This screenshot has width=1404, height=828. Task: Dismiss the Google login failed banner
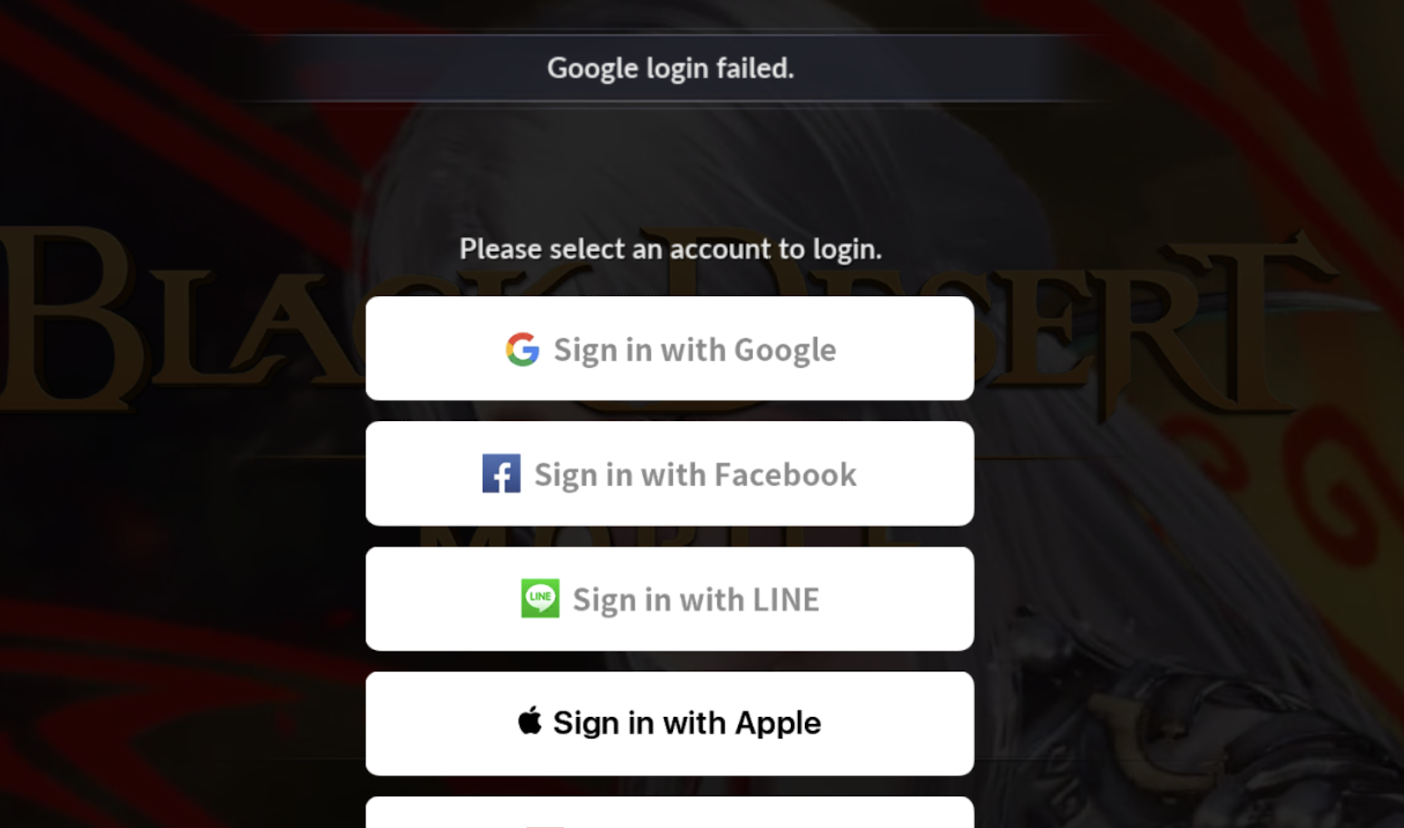click(670, 68)
